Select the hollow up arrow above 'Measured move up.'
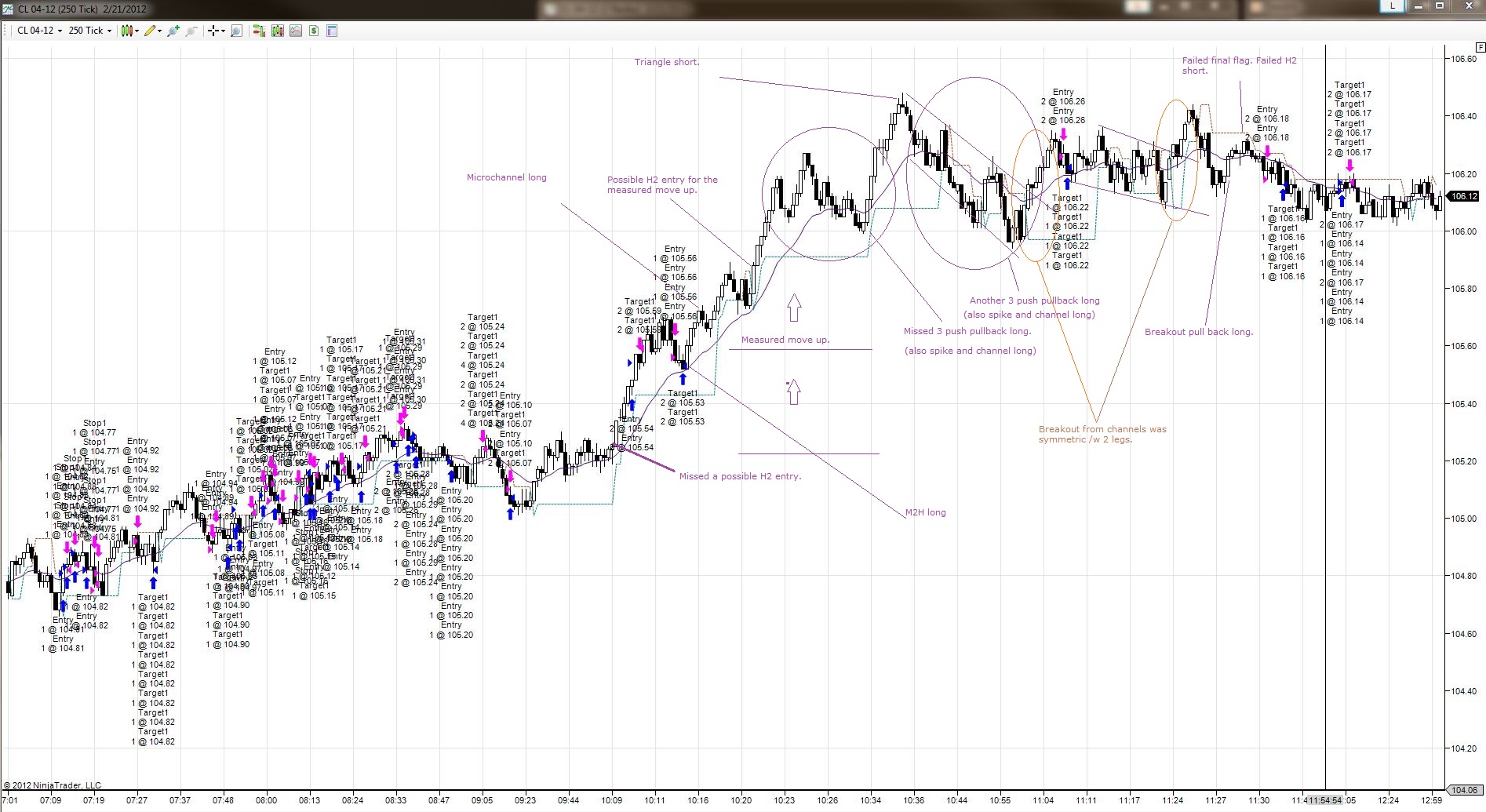 click(794, 308)
